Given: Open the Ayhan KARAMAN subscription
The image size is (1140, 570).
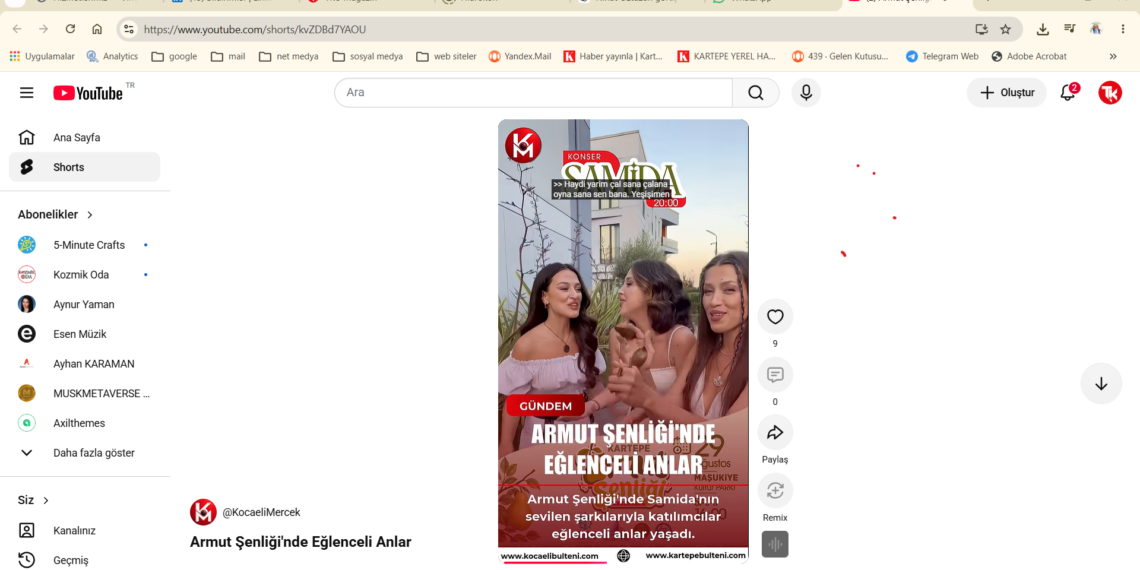Looking at the screenshot, I should click(84, 364).
